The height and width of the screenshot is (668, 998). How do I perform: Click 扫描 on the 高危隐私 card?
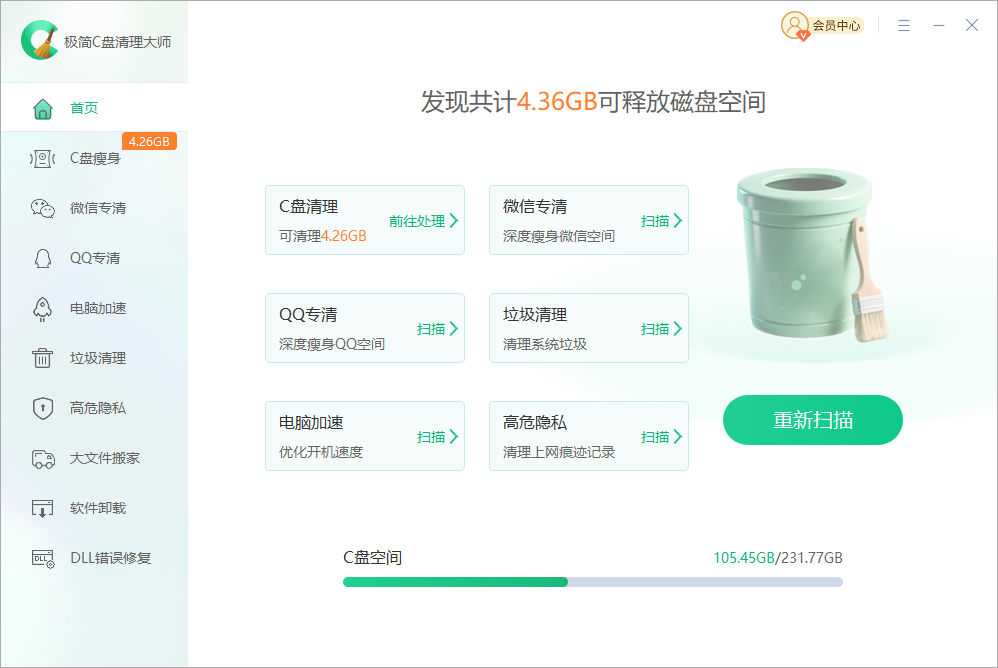[x=655, y=437]
